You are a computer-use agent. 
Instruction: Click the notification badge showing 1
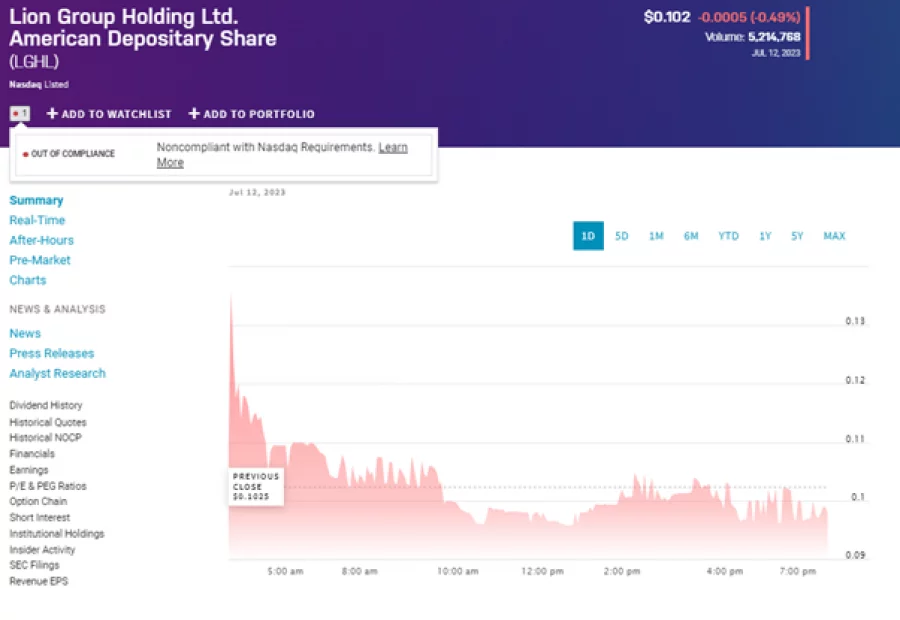coord(18,113)
